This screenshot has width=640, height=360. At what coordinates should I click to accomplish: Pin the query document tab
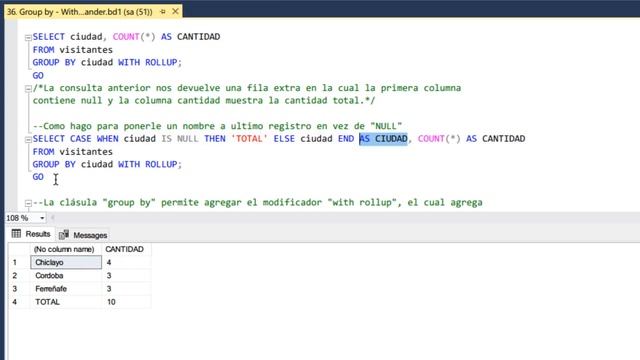163,12
